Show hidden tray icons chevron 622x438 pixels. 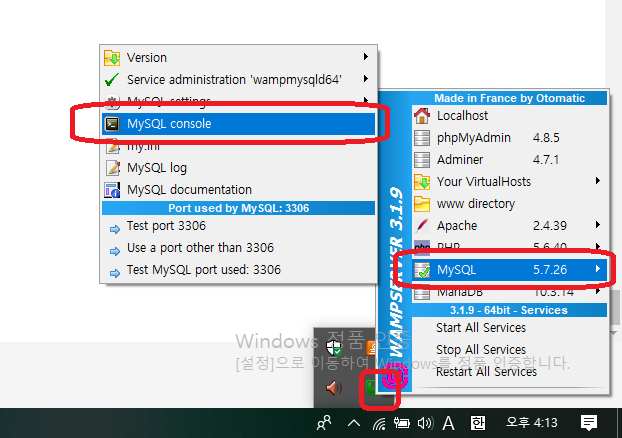[x=354, y=423]
